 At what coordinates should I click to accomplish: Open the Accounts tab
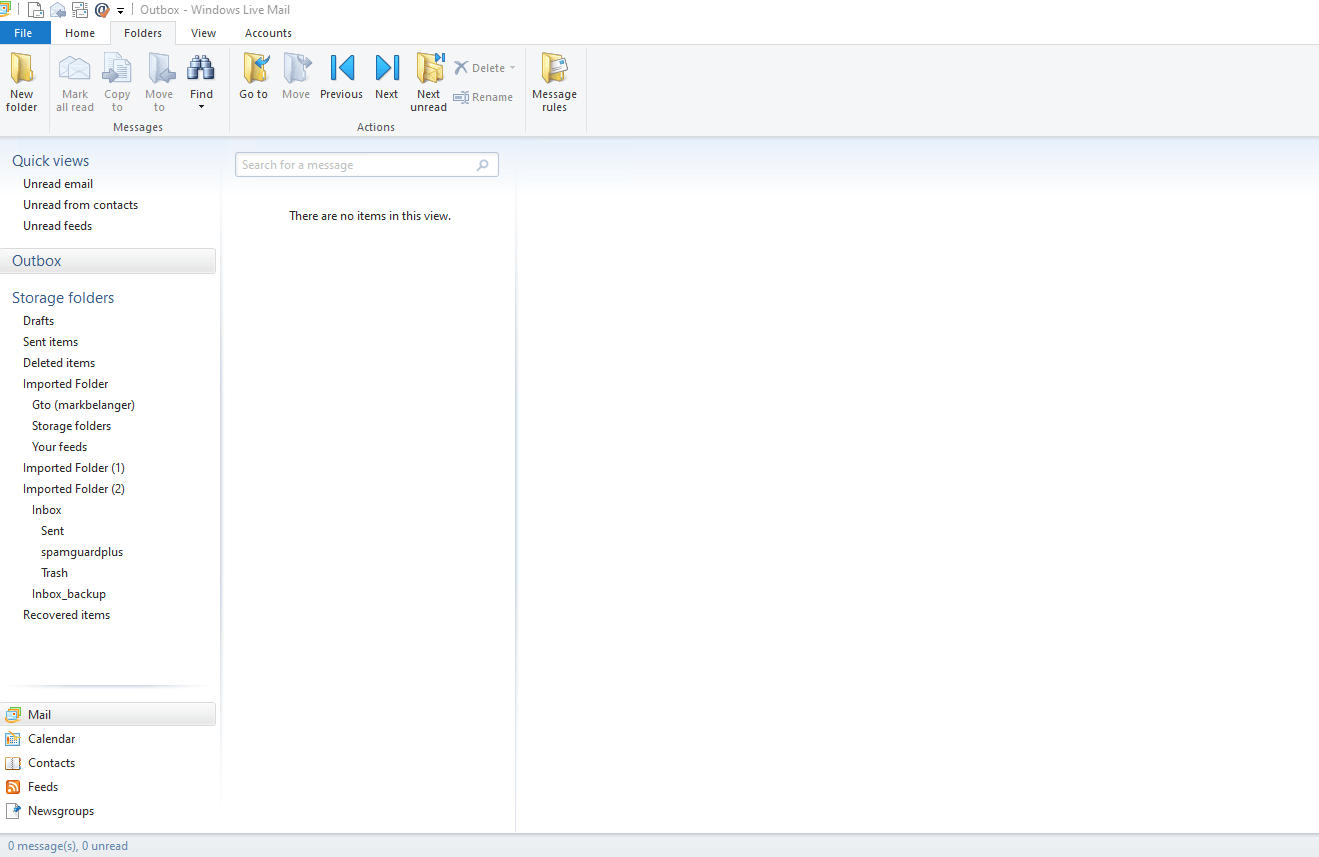tap(268, 33)
